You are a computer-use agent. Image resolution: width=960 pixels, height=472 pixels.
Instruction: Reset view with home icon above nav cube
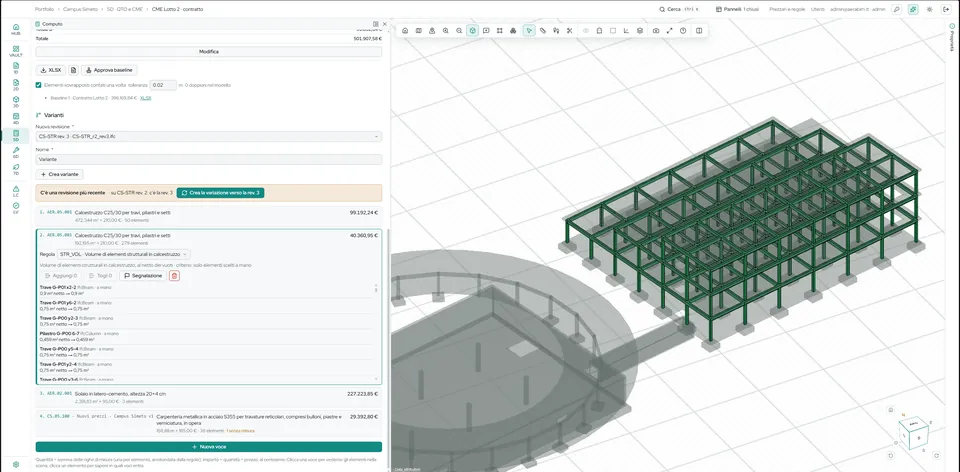pyautogui.click(x=891, y=410)
